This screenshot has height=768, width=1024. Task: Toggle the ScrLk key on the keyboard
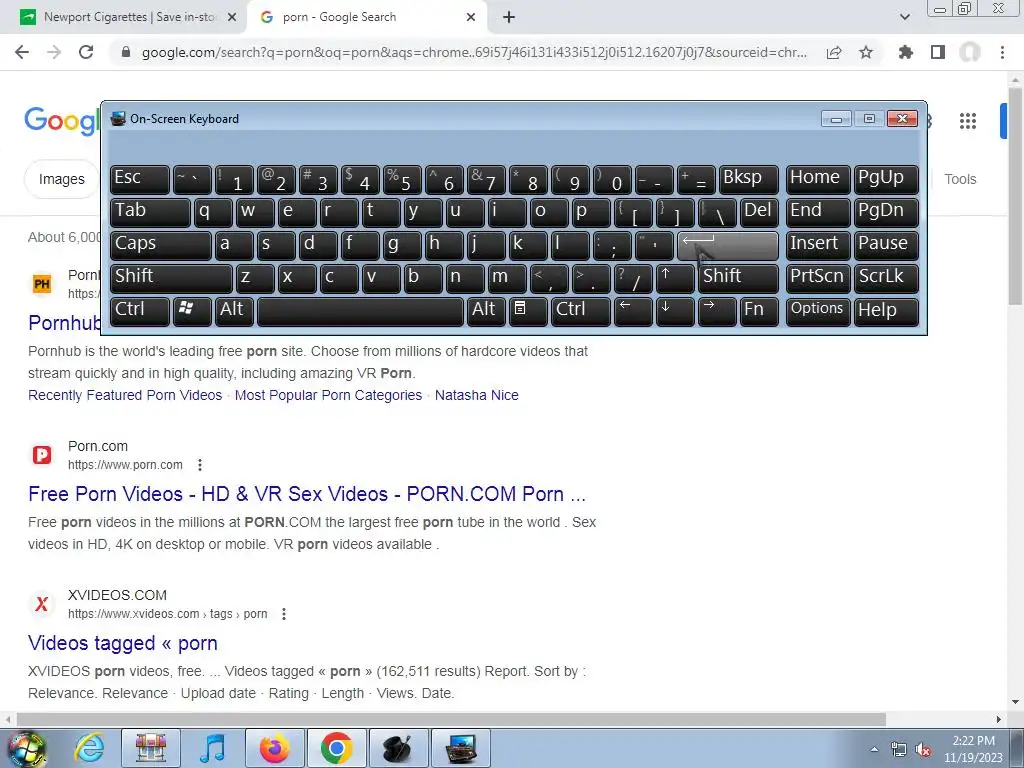(886, 278)
